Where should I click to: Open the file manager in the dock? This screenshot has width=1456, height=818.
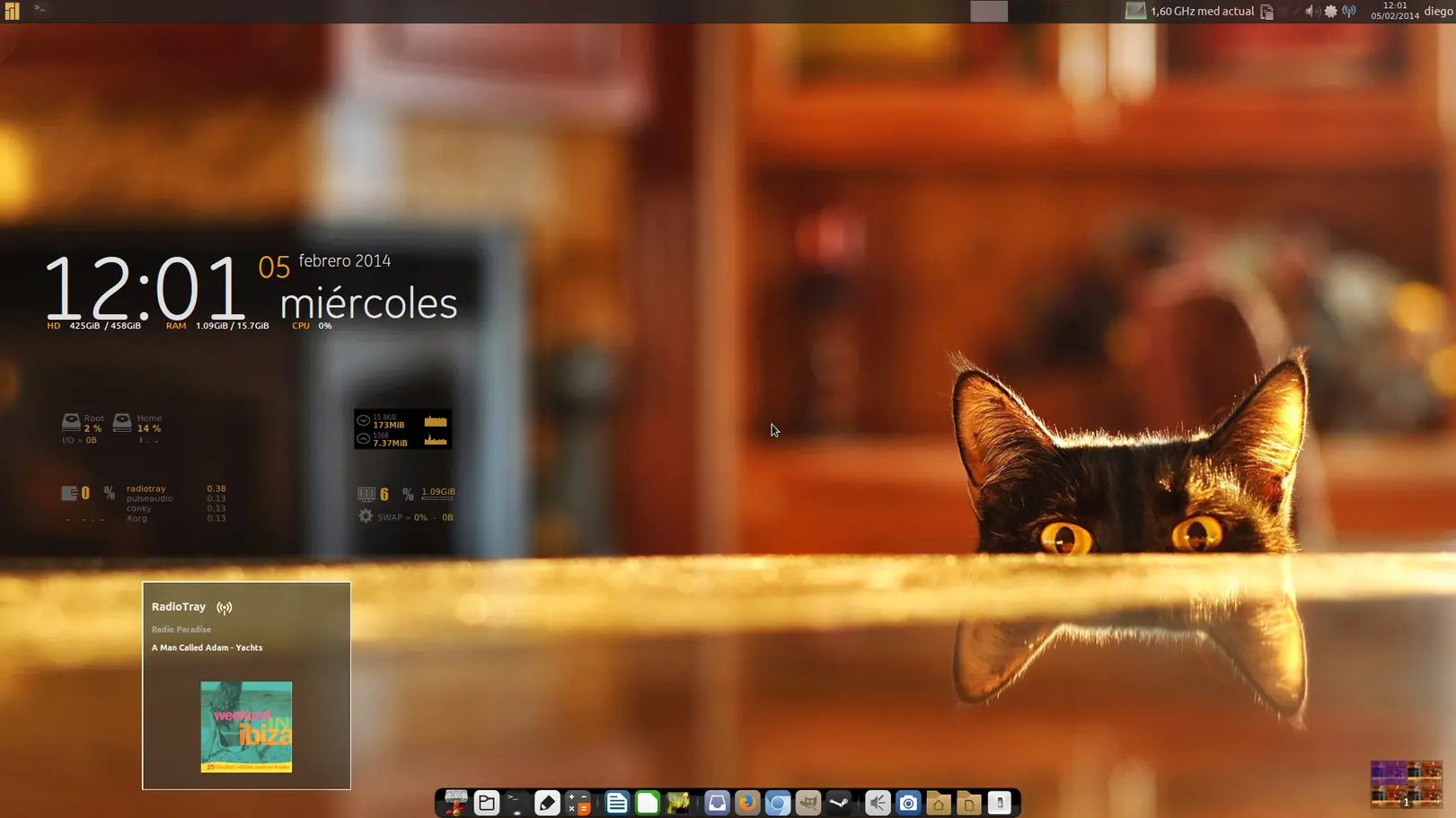(486, 803)
